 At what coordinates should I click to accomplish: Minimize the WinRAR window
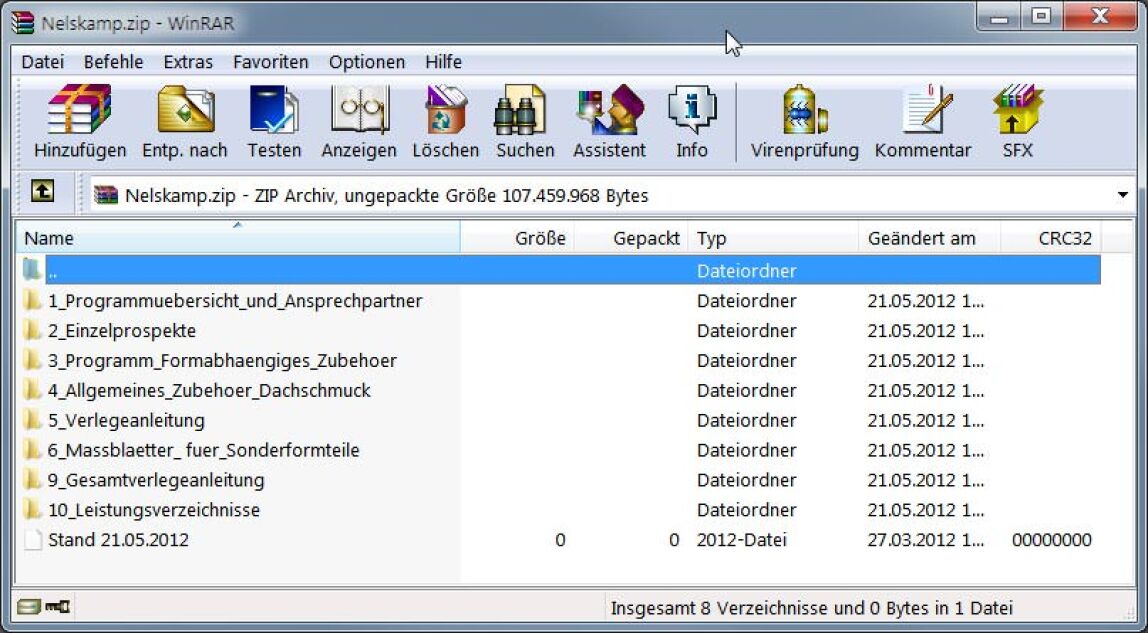tap(1000, 16)
